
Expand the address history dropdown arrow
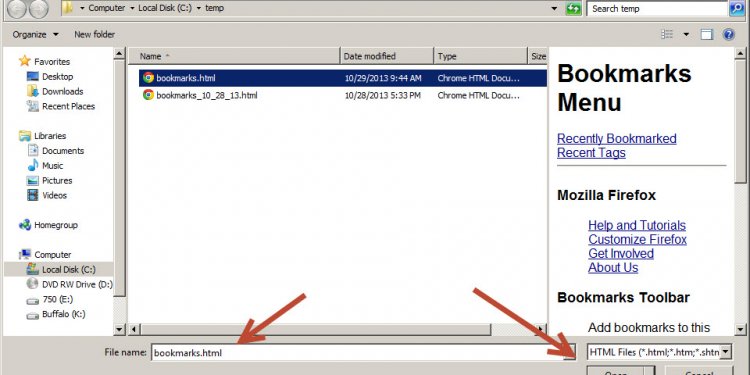pos(554,8)
